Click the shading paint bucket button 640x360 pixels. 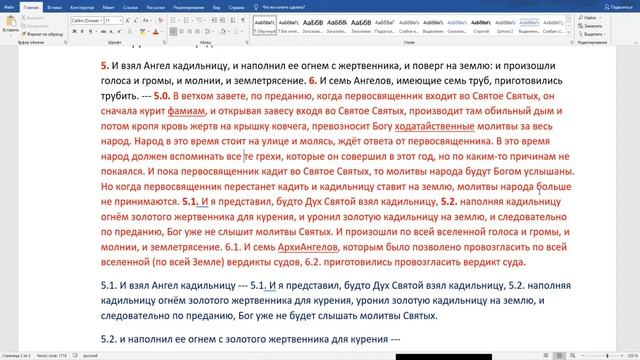(x=223, y=31)
